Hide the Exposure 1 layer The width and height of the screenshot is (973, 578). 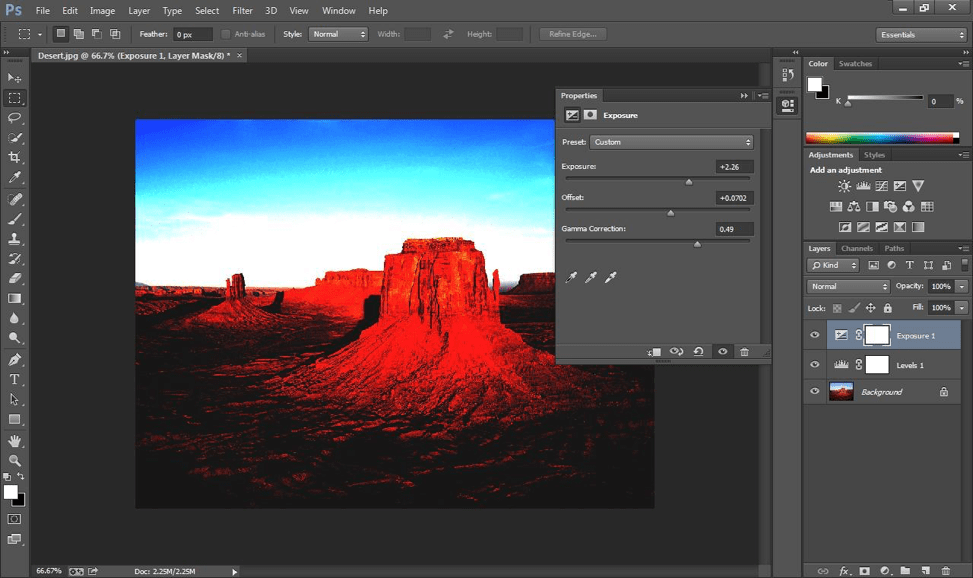pyautogui.click(x=815, y=336)
